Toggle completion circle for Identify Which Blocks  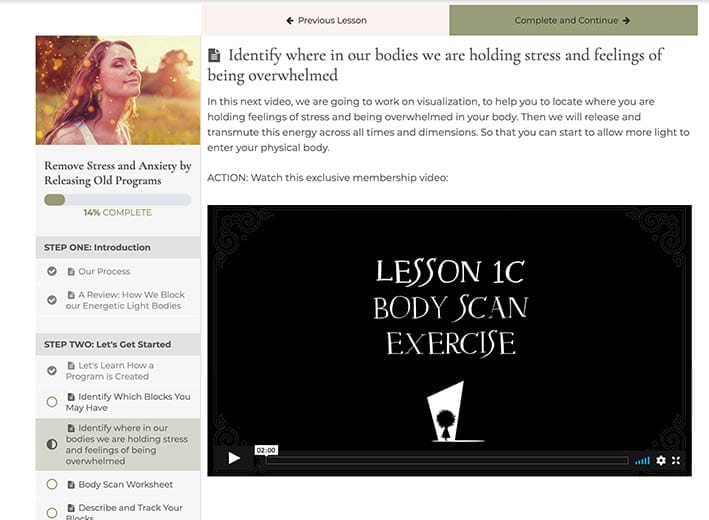52,402
